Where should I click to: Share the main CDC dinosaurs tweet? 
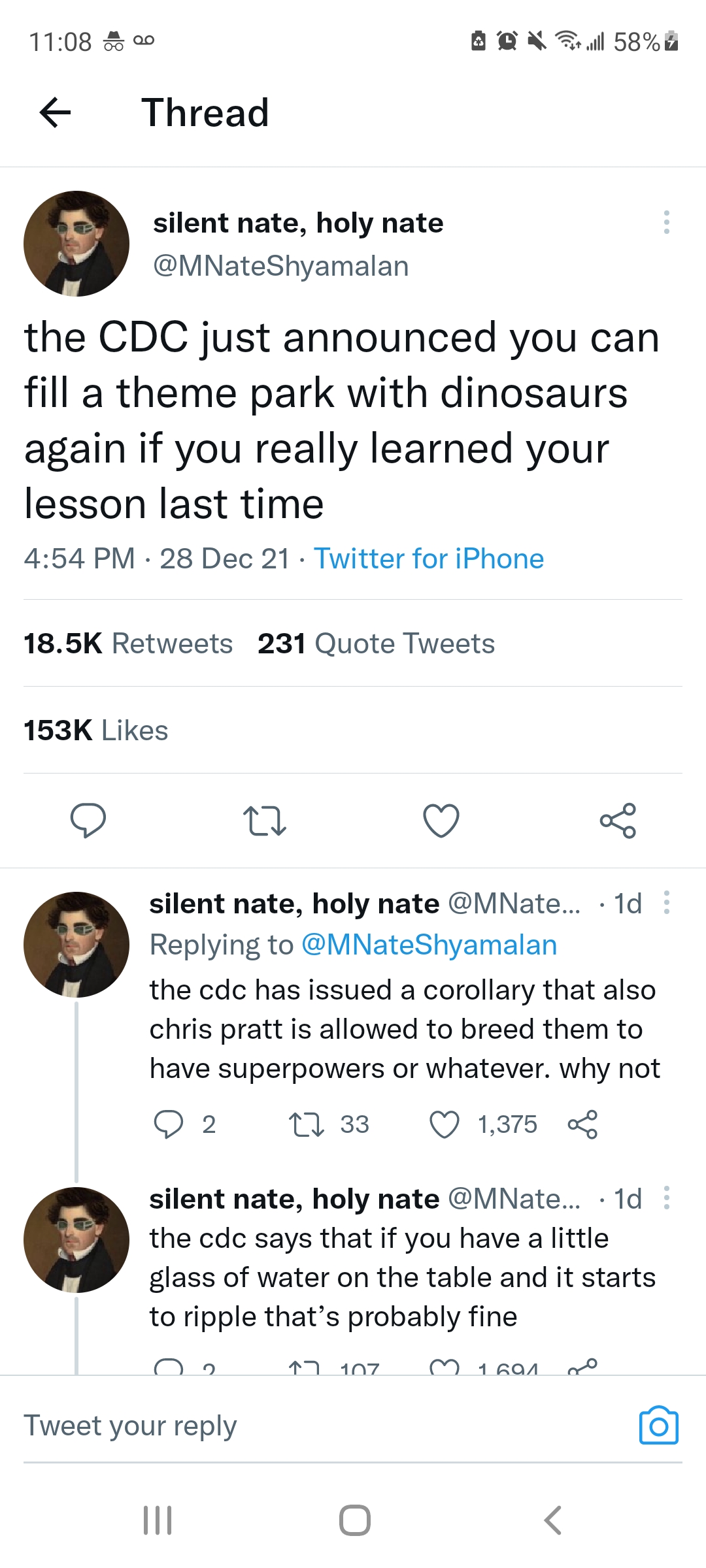(x=618, y=820)
